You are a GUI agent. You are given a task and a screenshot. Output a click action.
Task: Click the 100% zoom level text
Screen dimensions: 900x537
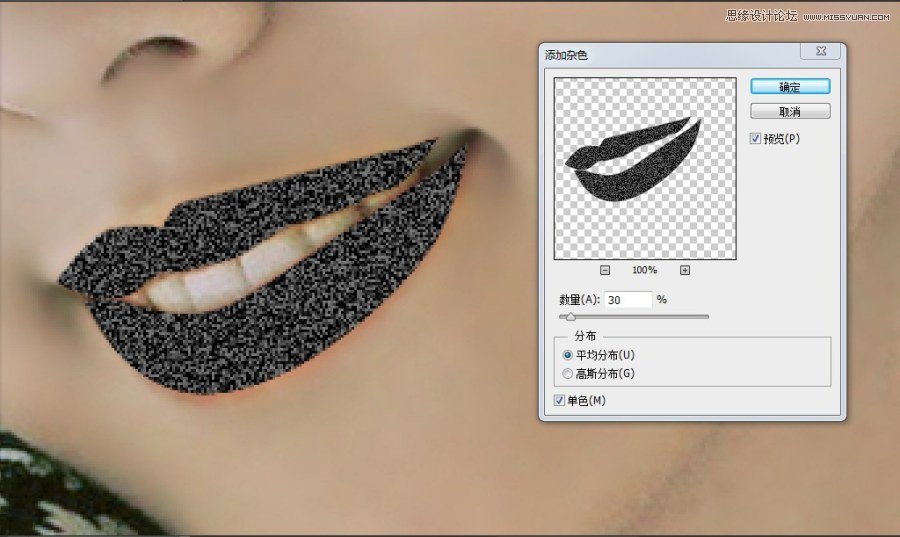click(645, 270)
